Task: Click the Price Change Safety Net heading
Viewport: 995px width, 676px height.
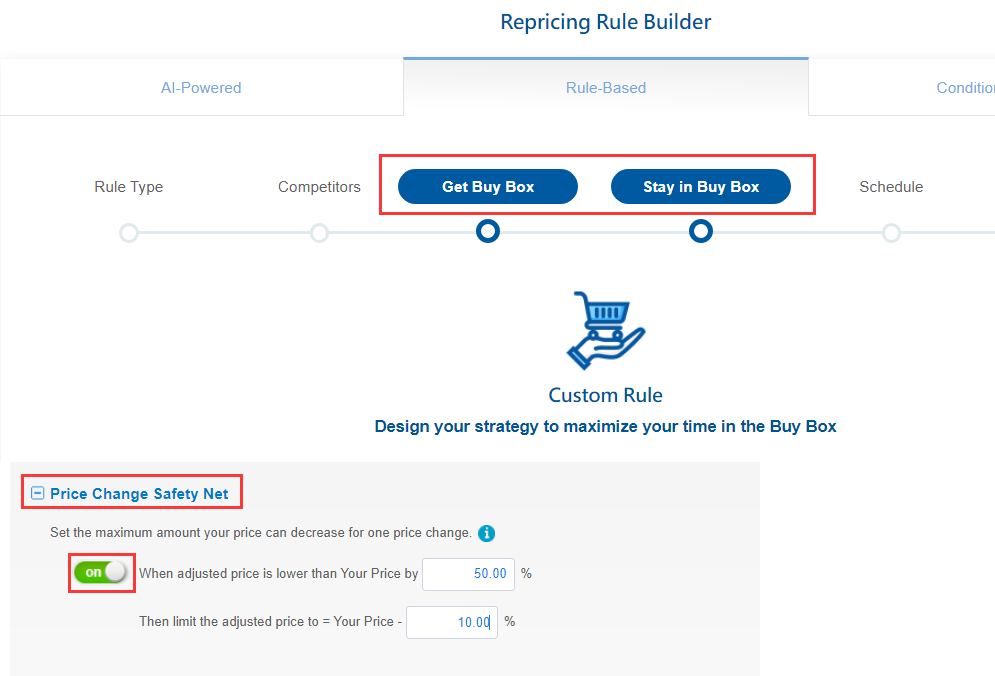Action: click(x=139, y=494)
